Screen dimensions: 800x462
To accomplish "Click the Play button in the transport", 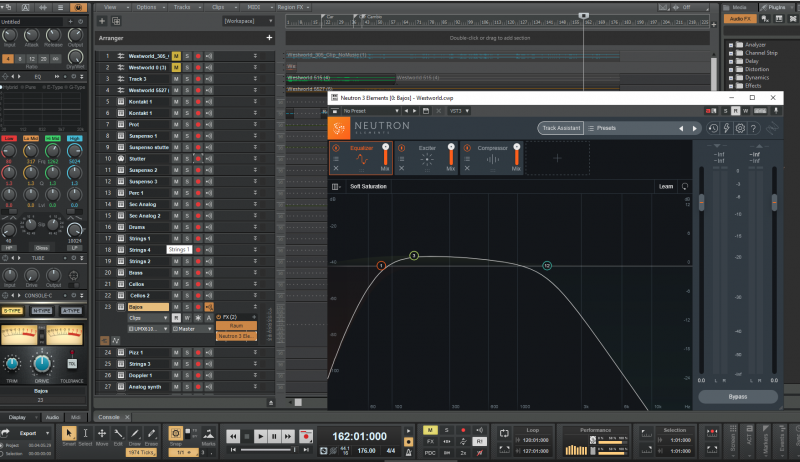I will click(x=260, y=436).
